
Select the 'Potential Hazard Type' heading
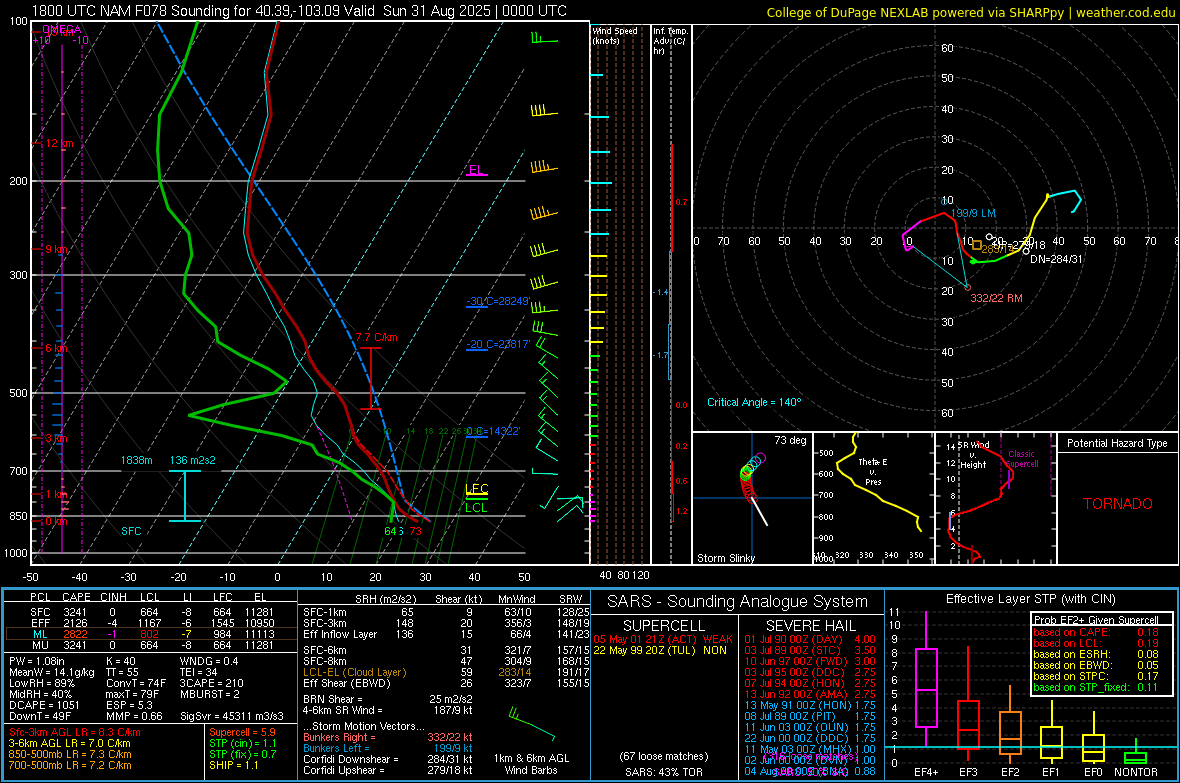[1117, 443]
